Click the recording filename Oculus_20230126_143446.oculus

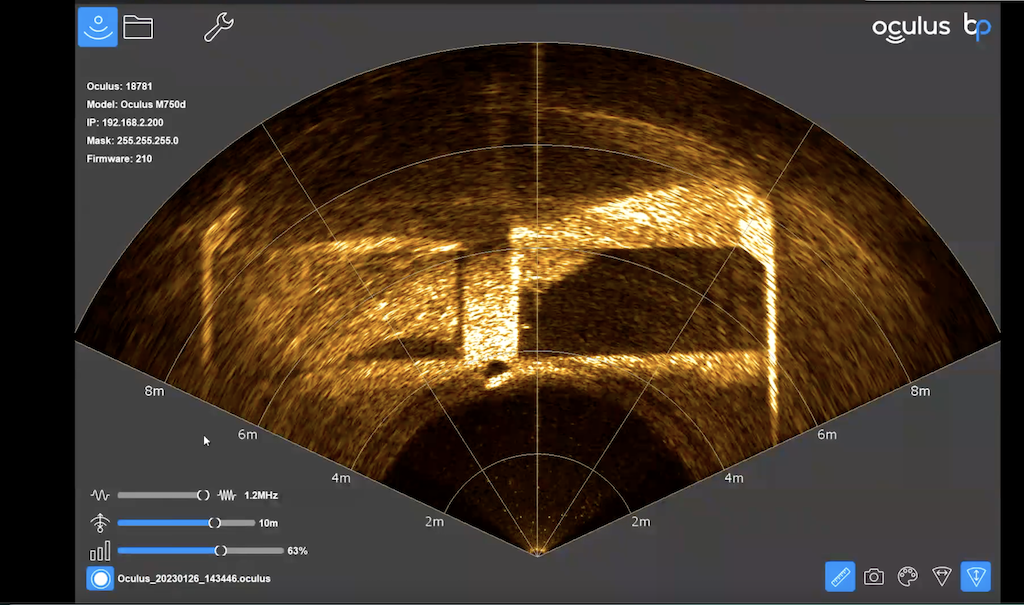[194, 579]
